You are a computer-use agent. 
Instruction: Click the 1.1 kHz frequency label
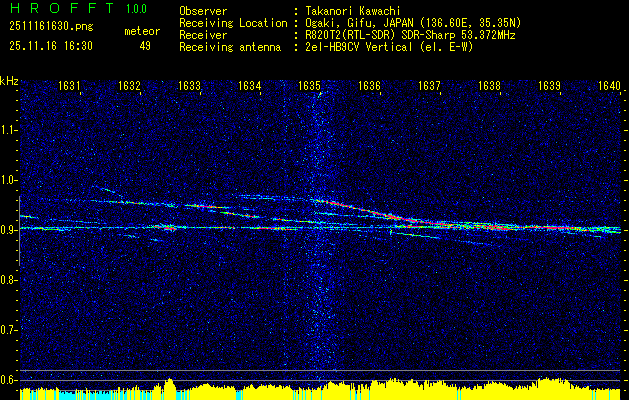[x=8, y=130]
